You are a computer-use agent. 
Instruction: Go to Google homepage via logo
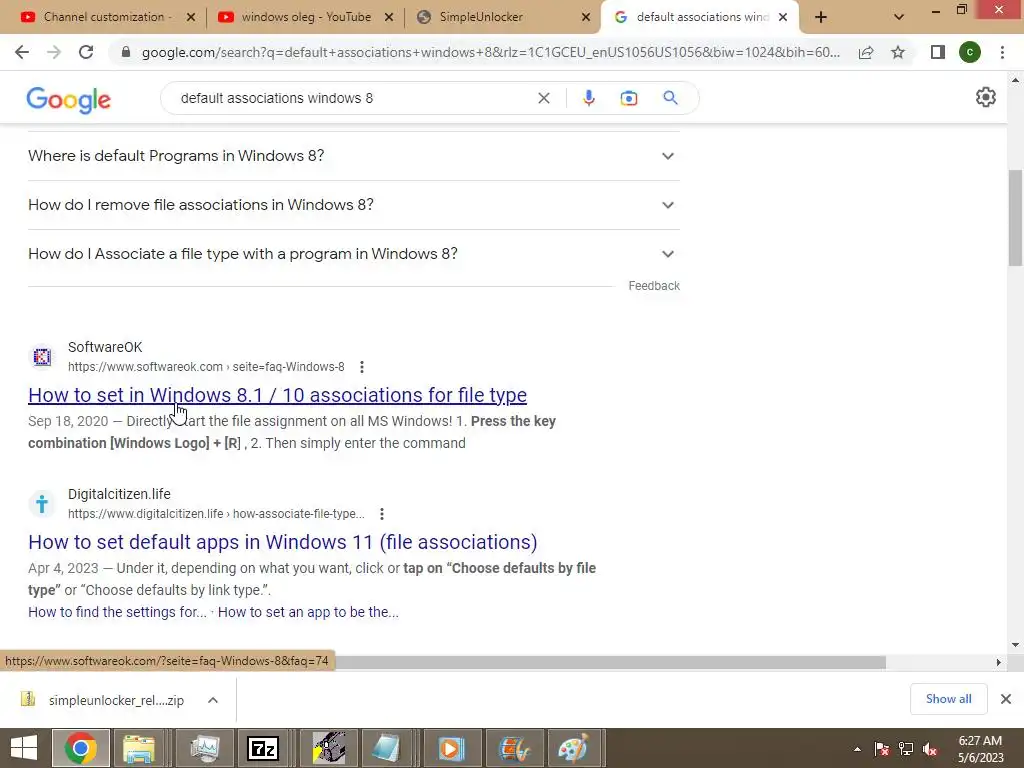[x=69, y=100]
